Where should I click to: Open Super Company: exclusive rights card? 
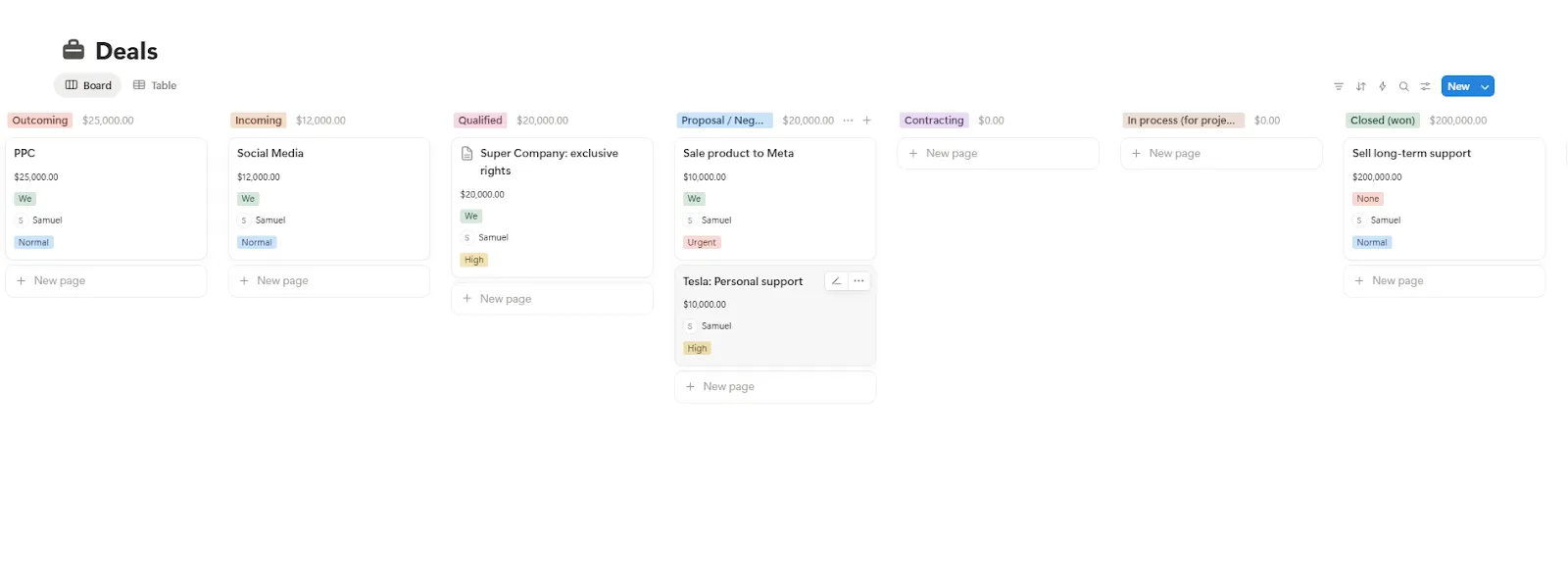(x=552, y=208)
